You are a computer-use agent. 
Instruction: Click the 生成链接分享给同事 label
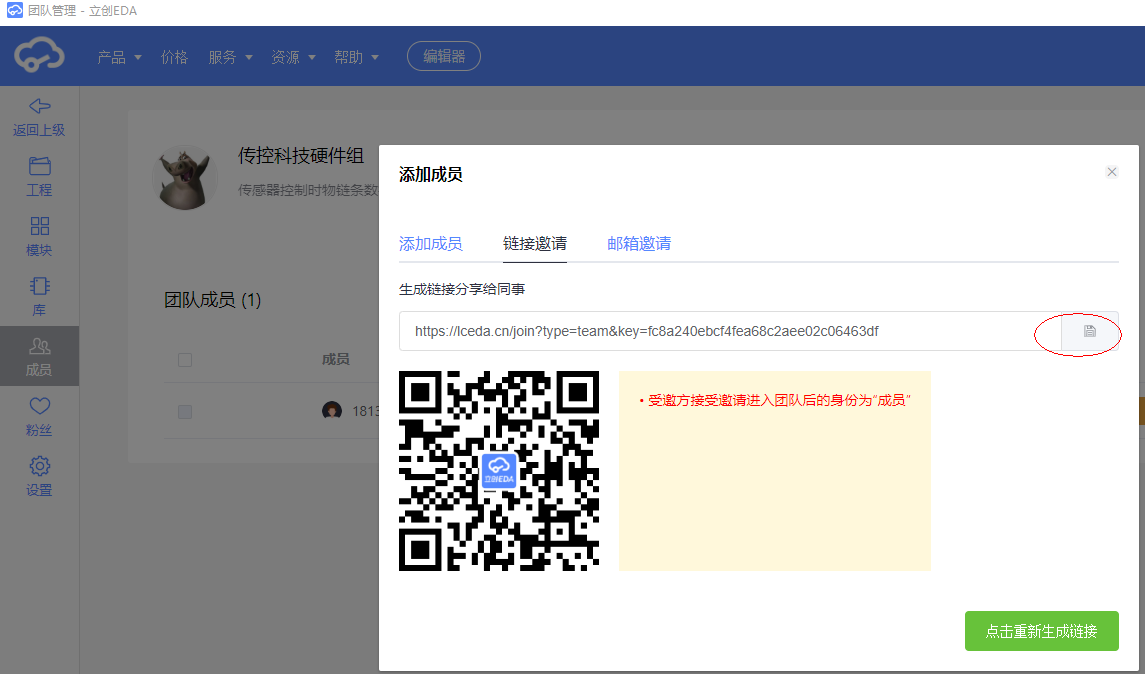pyautogui.click(x=462, y=289)
